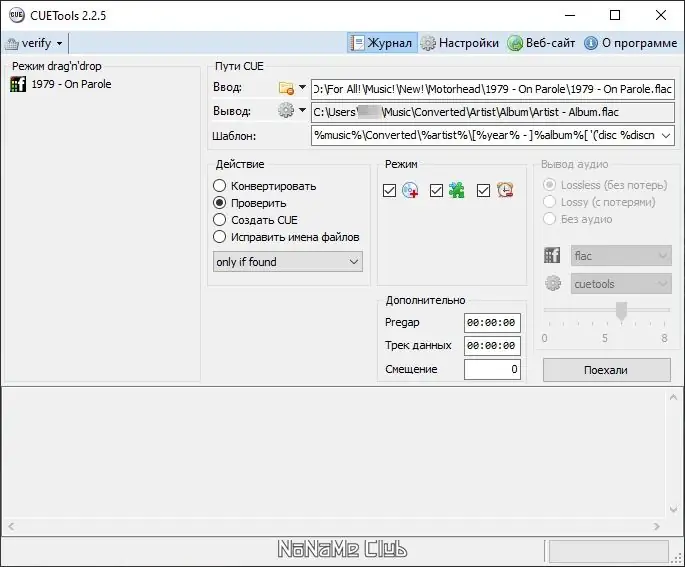The image size is (685, 567).
Task: Click the log scroll down arrow
Action: pyautogui.click(x=673, y=509)
